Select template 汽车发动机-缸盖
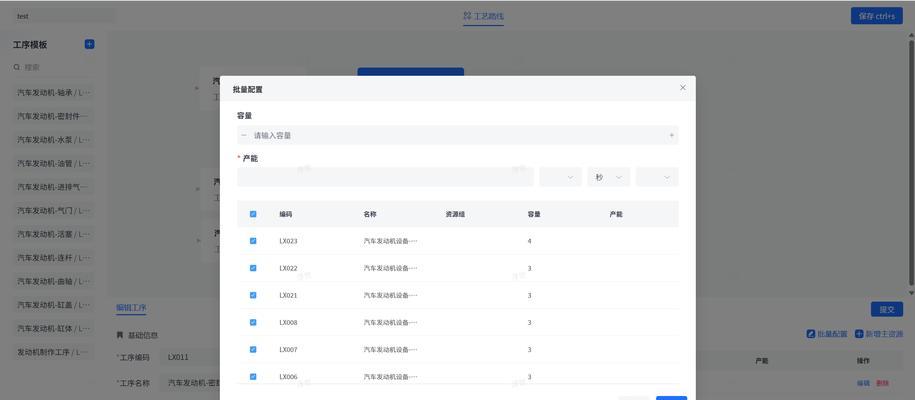 click(54, 305)
